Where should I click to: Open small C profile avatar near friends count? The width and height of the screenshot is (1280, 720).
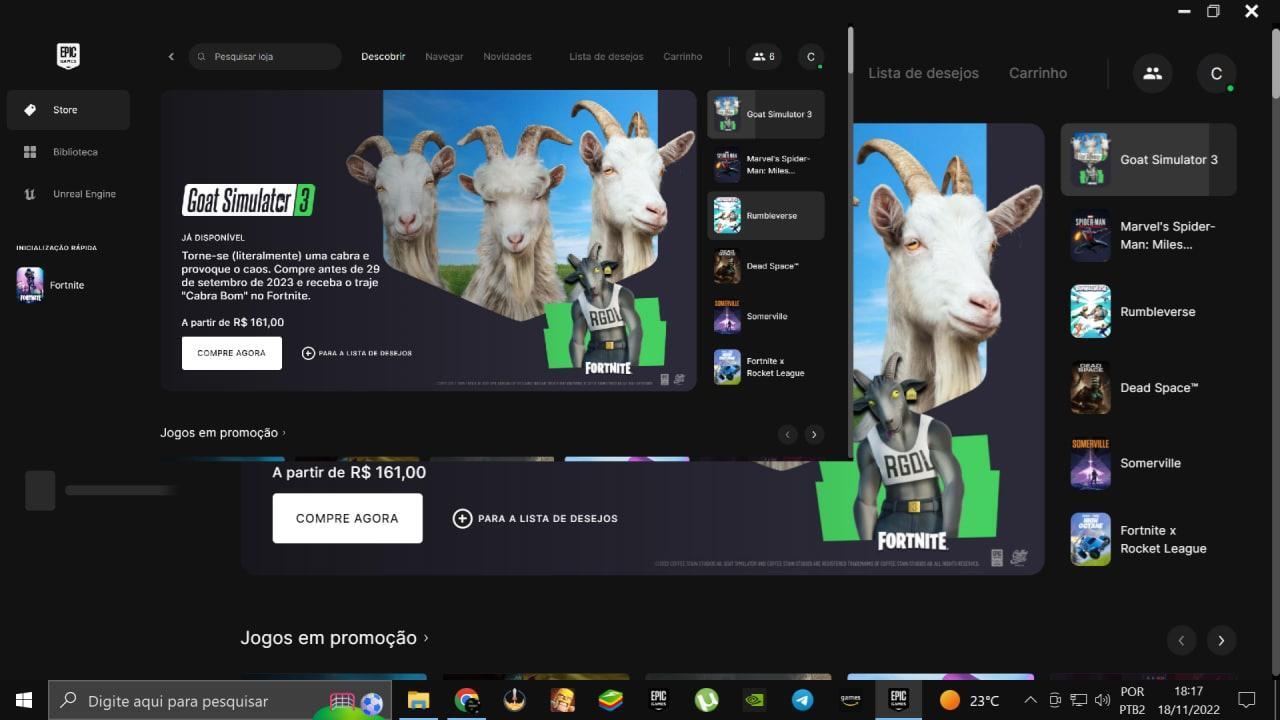click(x=811, y=57)
